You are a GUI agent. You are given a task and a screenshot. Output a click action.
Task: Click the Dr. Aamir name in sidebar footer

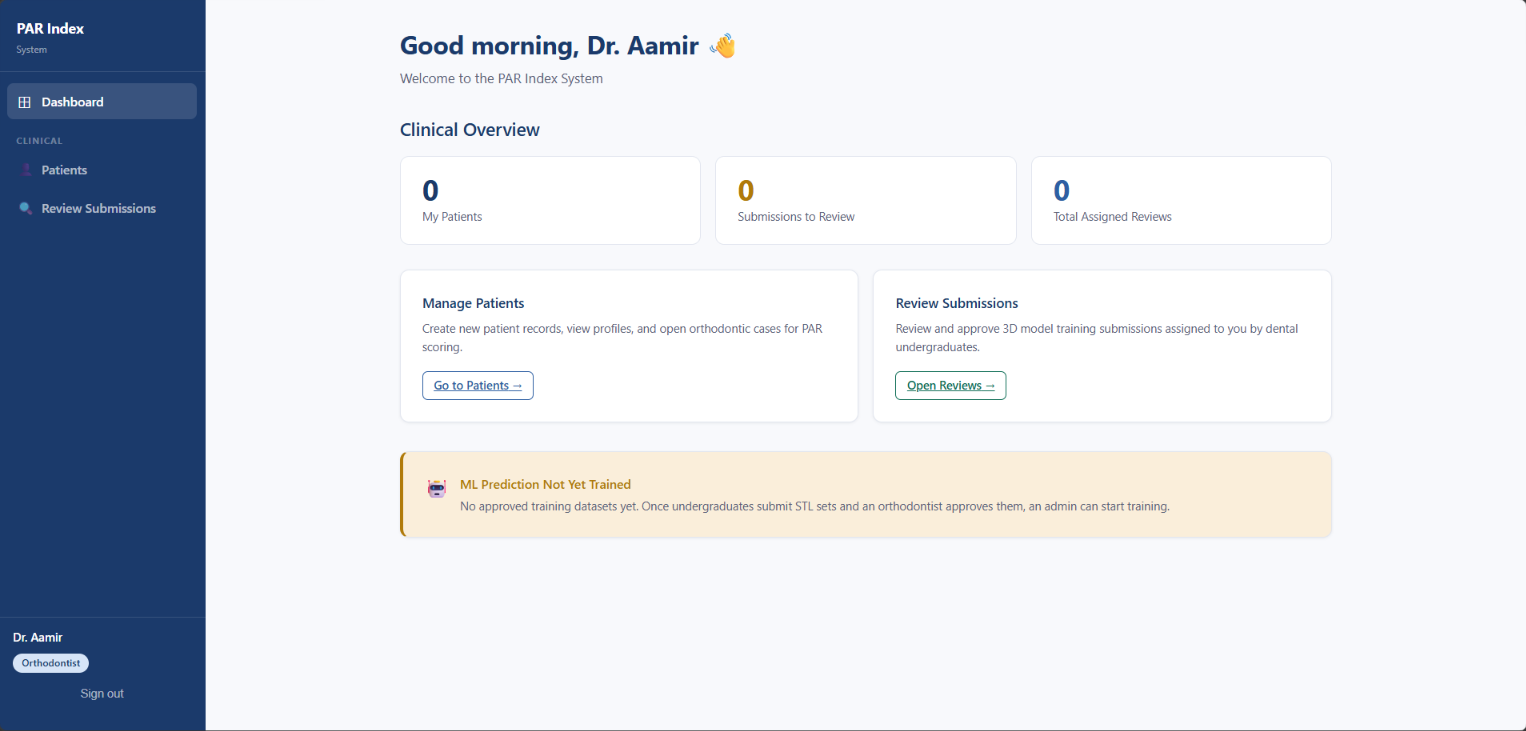click(38, 637)
